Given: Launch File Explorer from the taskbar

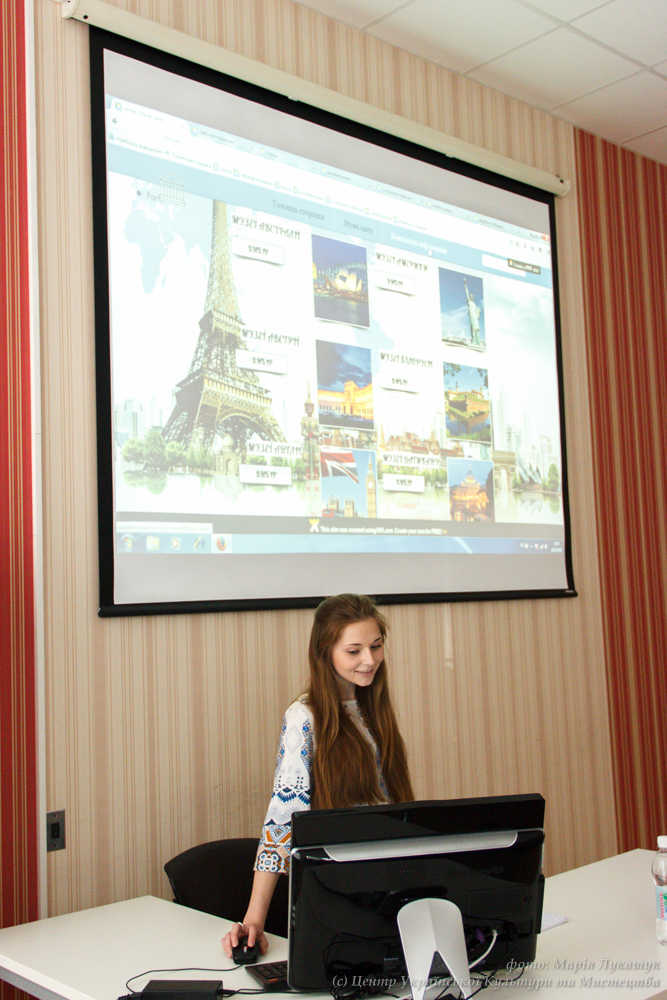Looking at the screenshot, I should (x=152, y=543).
